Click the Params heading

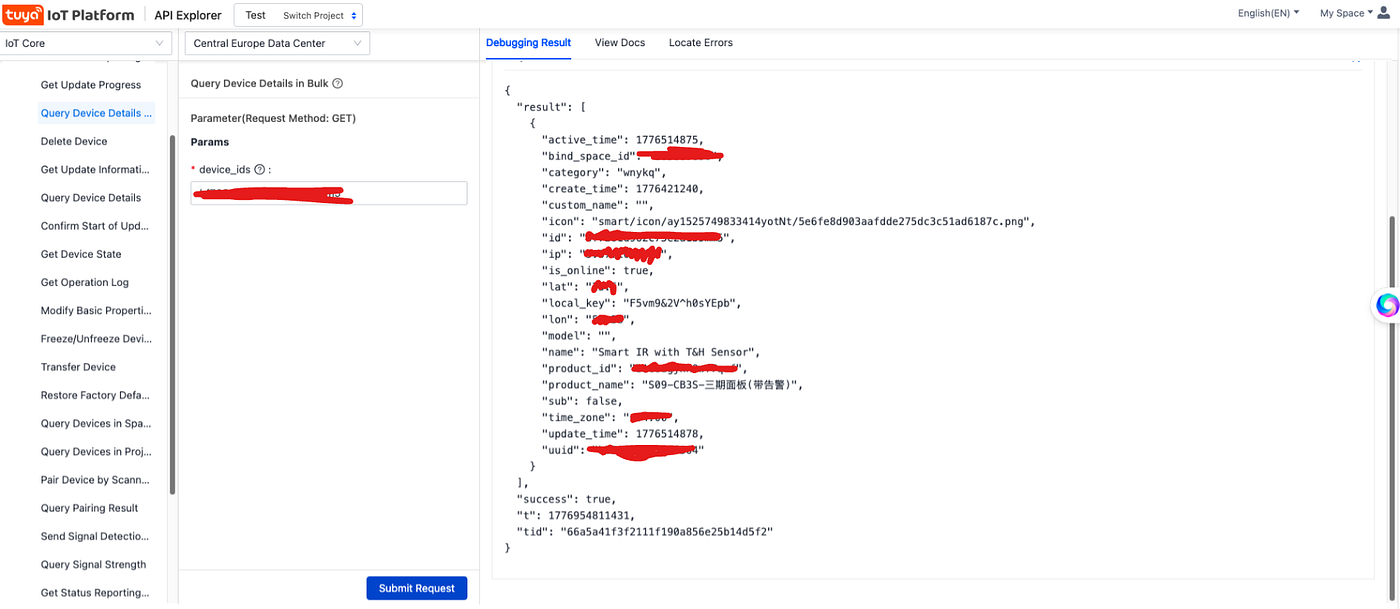pyautogui.click(x=210, y=142)
